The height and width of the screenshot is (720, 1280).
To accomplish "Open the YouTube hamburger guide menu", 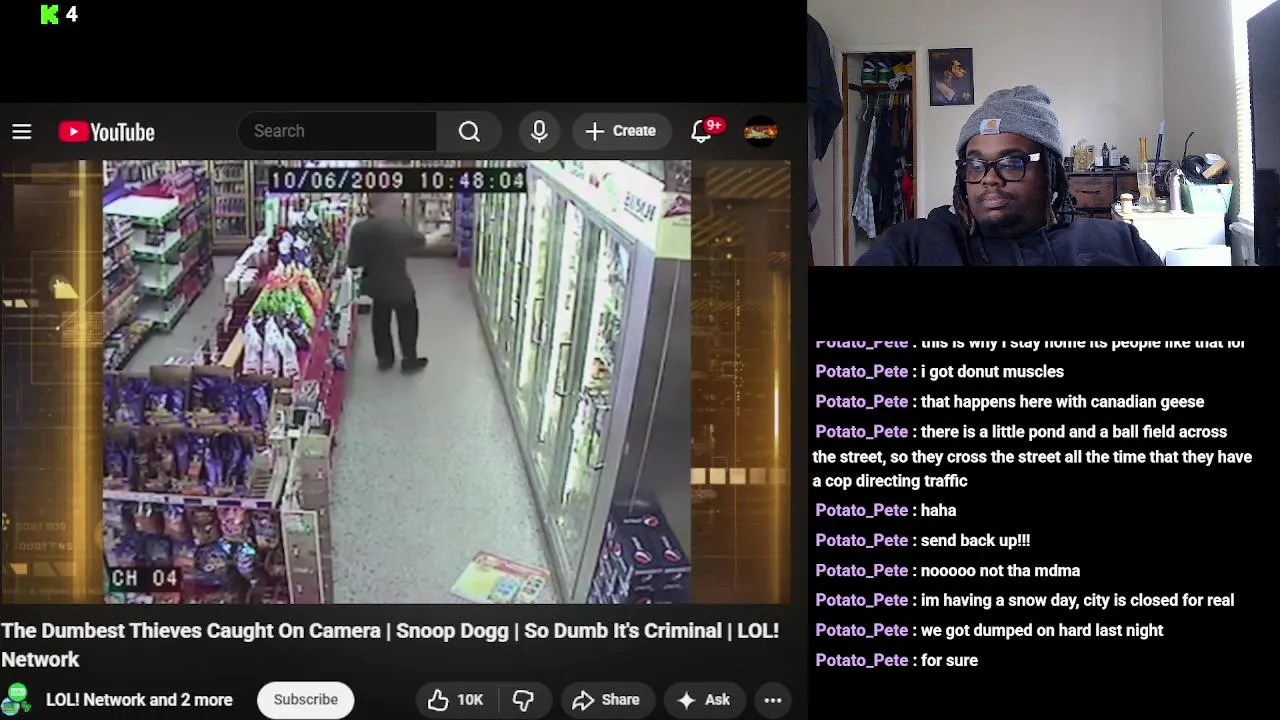I will (x=22, y=132).
